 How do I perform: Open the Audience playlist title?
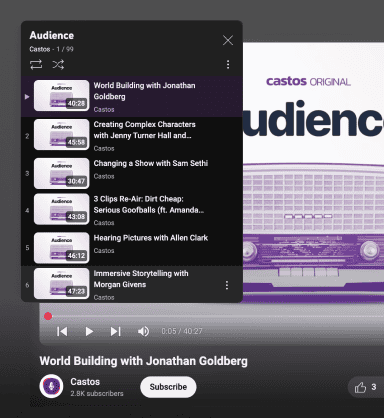tap(52, 35)
